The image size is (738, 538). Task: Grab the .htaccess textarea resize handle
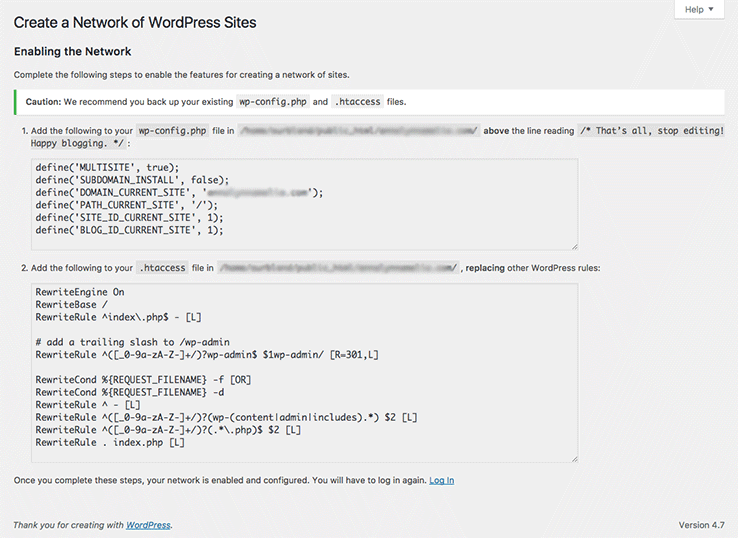pos(575,459)
